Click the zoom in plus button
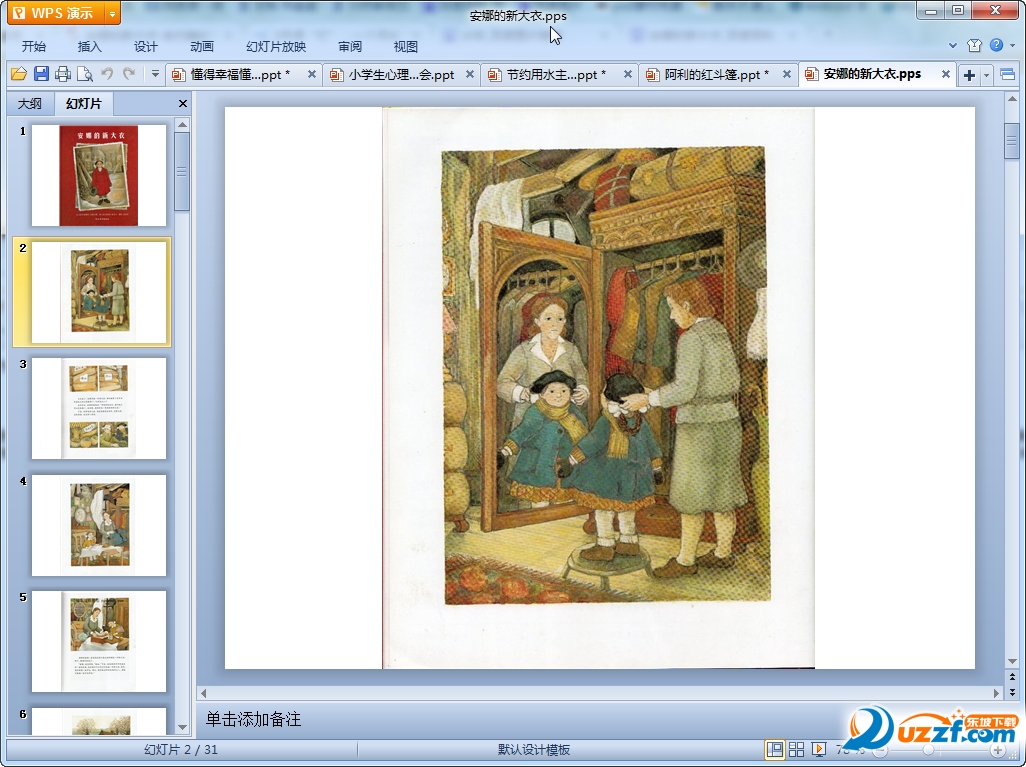The height and width of the screenshot is (767, 1026). tap(997, 750)
